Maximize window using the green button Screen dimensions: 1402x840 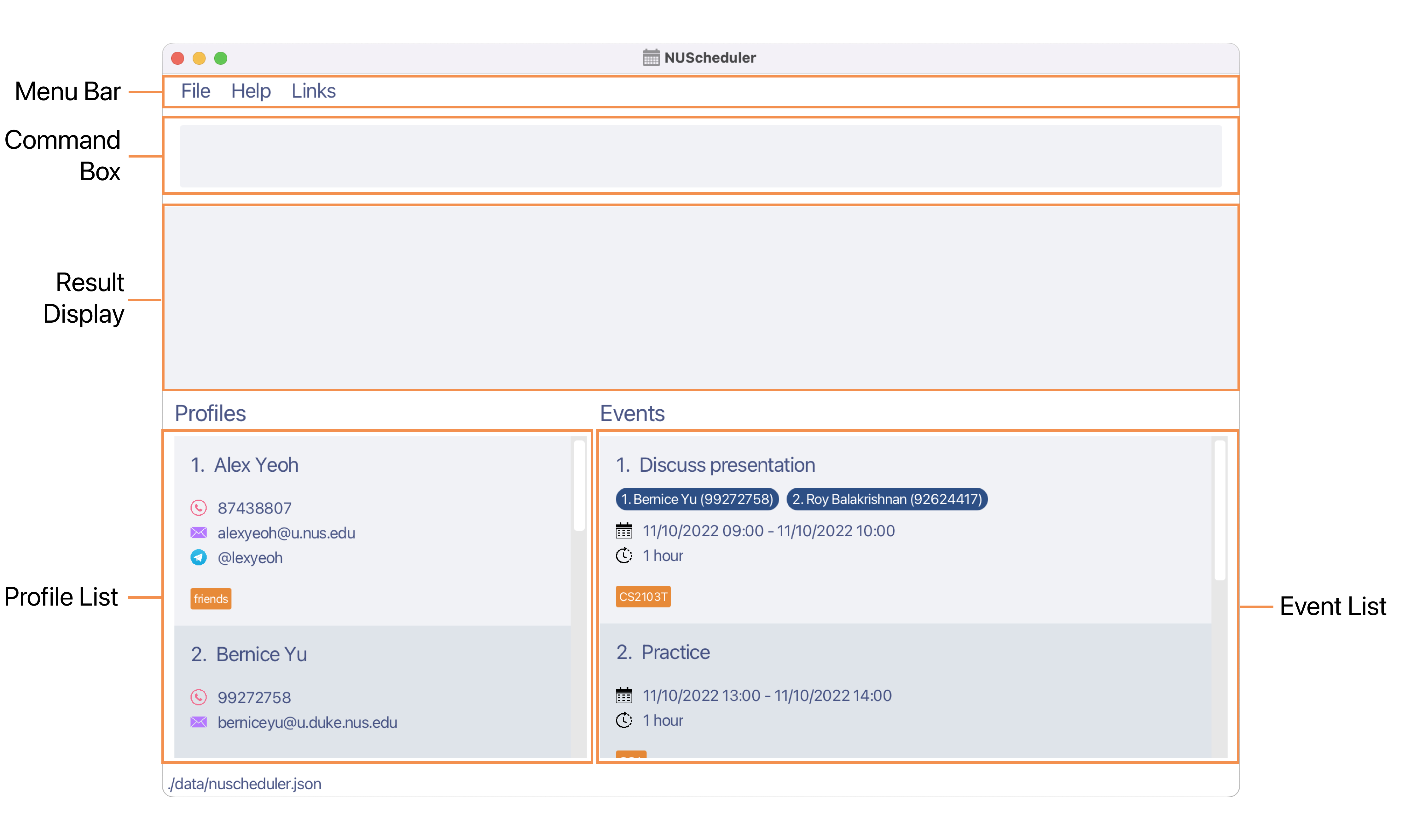pos(221,58)
